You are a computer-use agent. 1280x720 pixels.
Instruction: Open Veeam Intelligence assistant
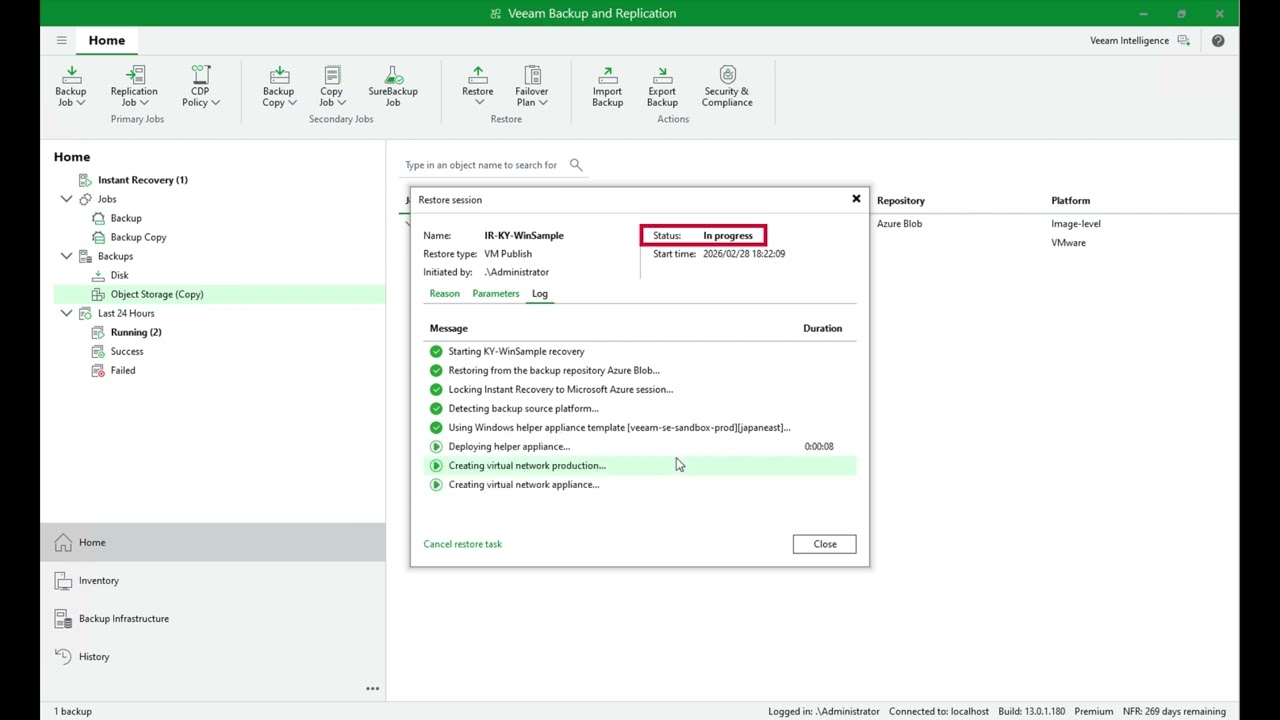(1140, 41)
